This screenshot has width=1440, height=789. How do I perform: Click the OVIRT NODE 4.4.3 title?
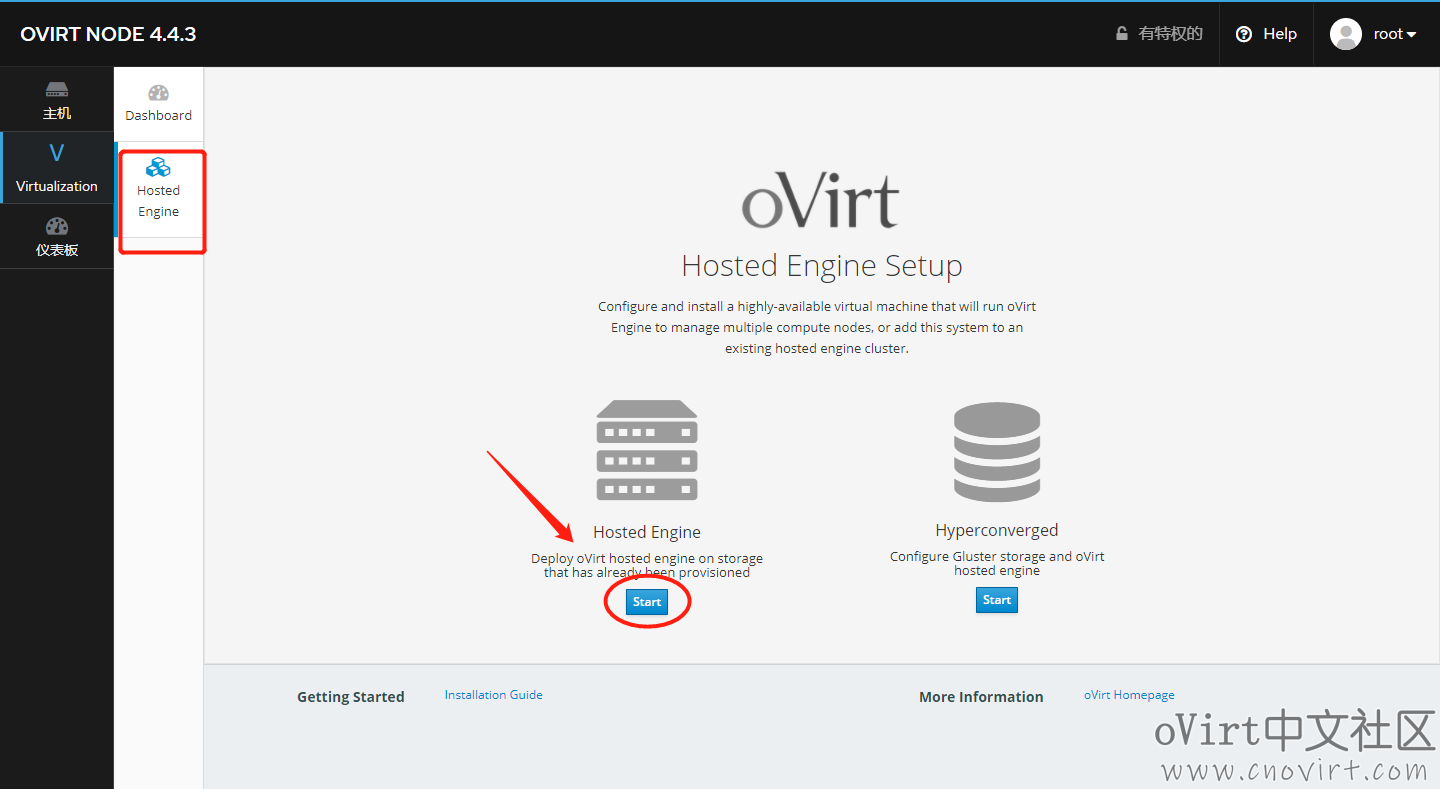coord(108,34)
